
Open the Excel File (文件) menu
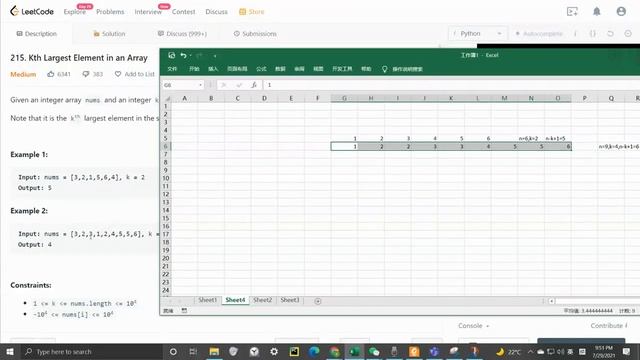coord(172,69)
